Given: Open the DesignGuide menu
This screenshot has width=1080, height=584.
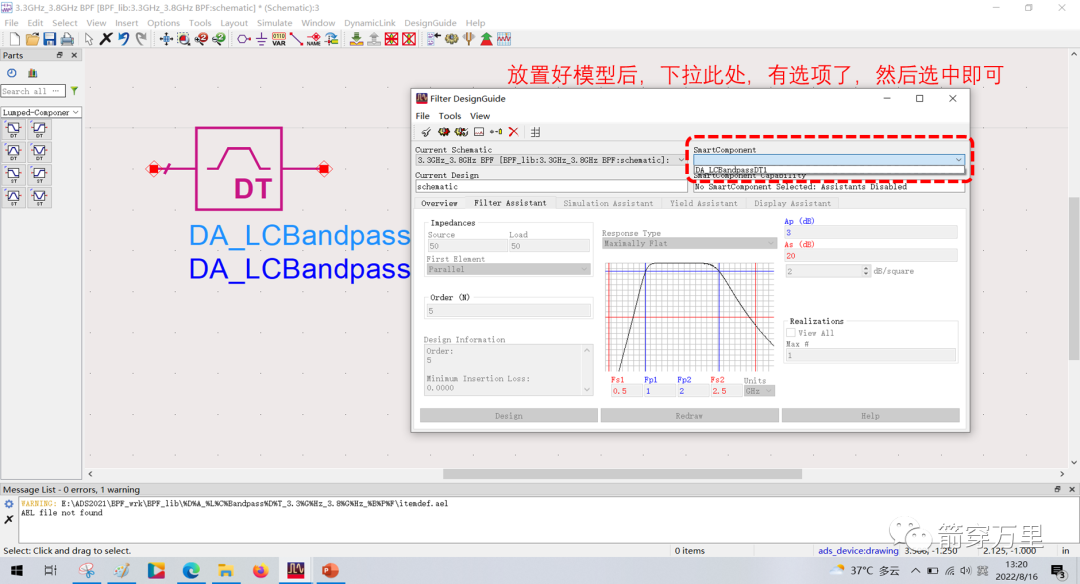Looking at the screenshot, I should [430, 23].
